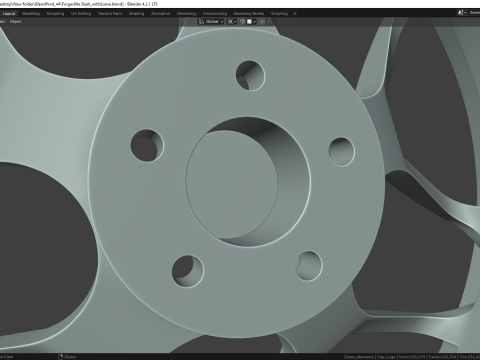Screen dimensions: 480x360
Task: Click the Cap_Logo name in status bar
Action: [x=386, y=357]
